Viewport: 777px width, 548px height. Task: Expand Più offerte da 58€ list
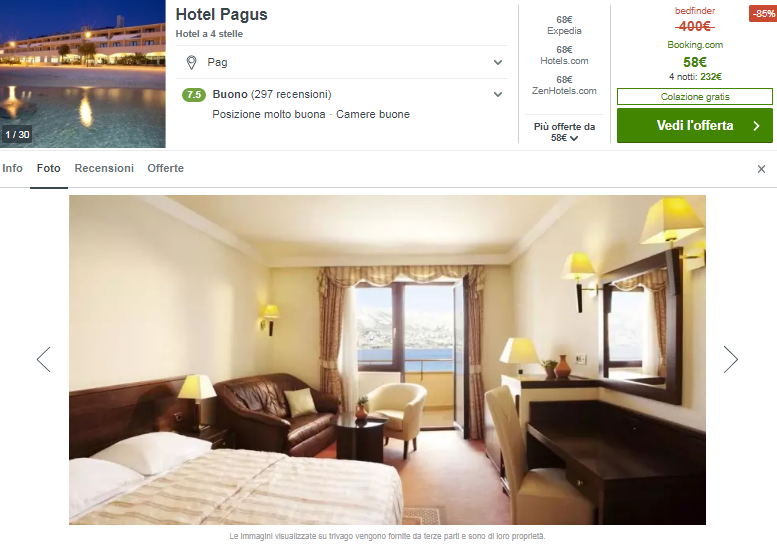564,132
